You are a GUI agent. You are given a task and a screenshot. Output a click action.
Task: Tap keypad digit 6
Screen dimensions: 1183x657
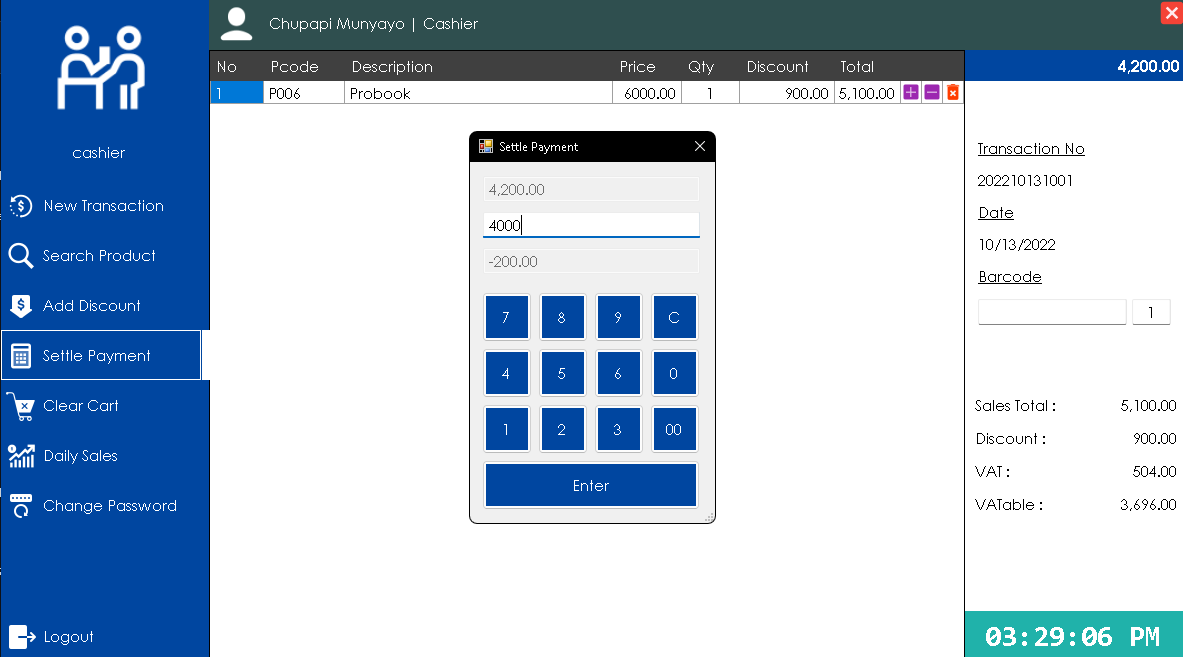click(618, 373)
